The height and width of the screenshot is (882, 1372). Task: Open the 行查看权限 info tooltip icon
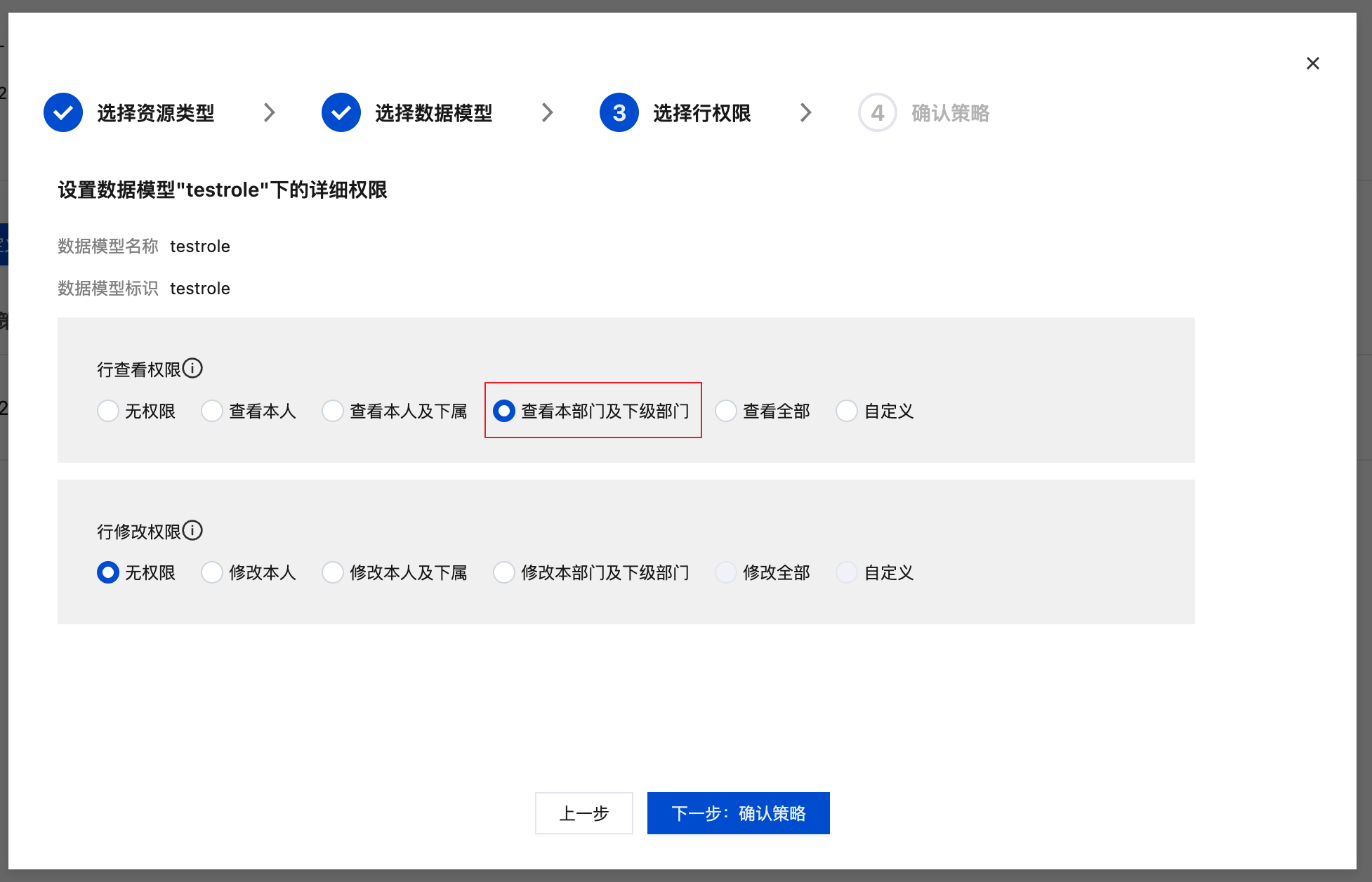194,367
